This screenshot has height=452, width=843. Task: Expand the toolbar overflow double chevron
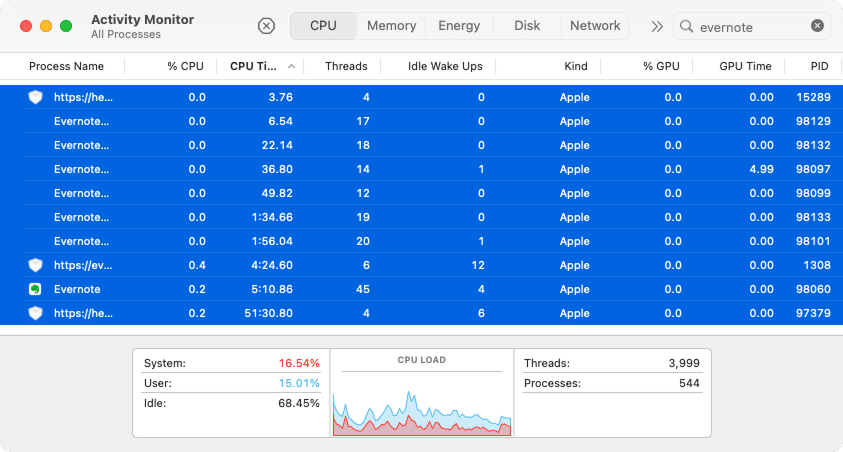(657, 26)
